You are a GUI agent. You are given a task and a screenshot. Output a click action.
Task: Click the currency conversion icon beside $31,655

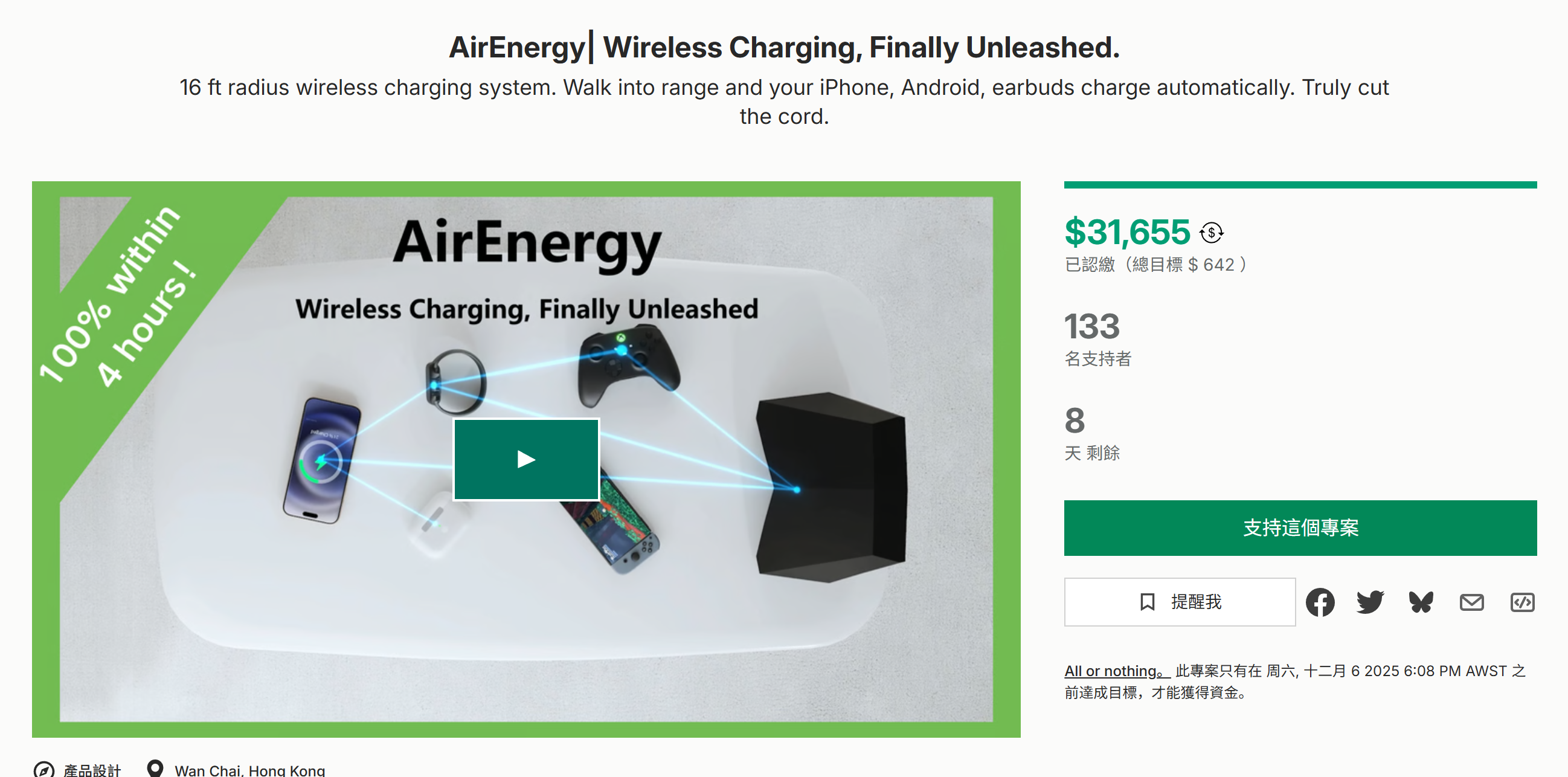pos(1211,232)
